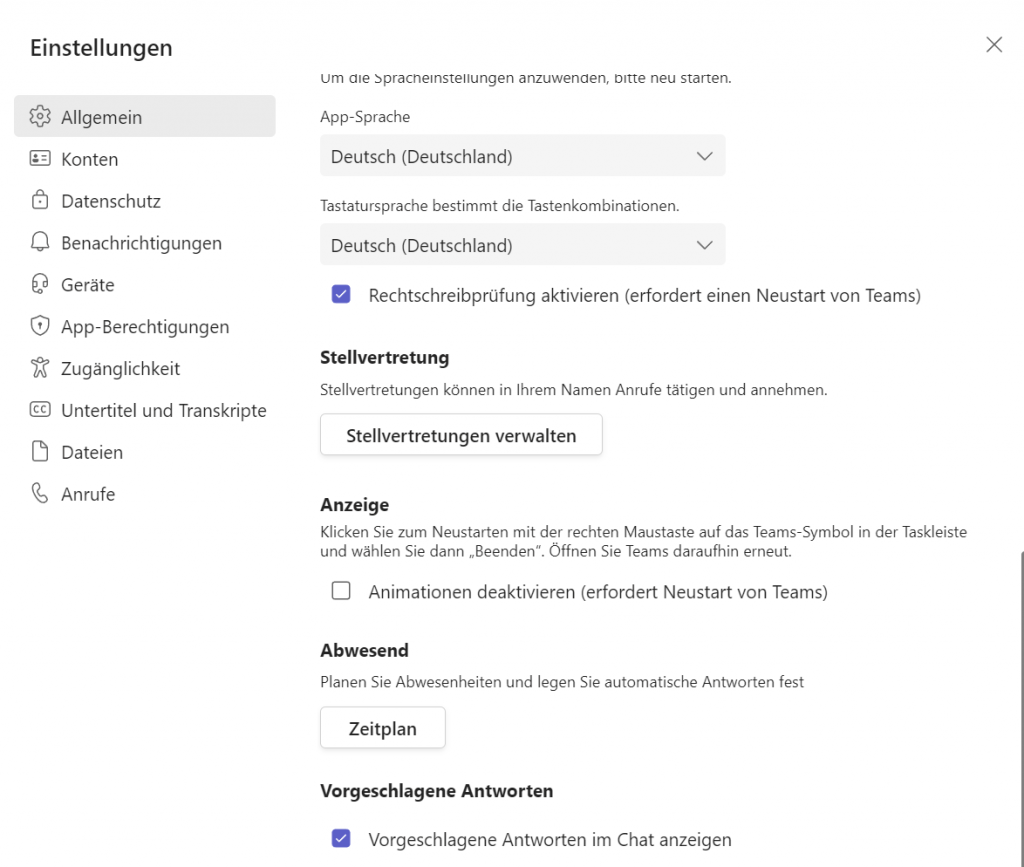
Task: Click Stellvertretungen verwalten
Action: pyautogui.click(x=461, y=435)
